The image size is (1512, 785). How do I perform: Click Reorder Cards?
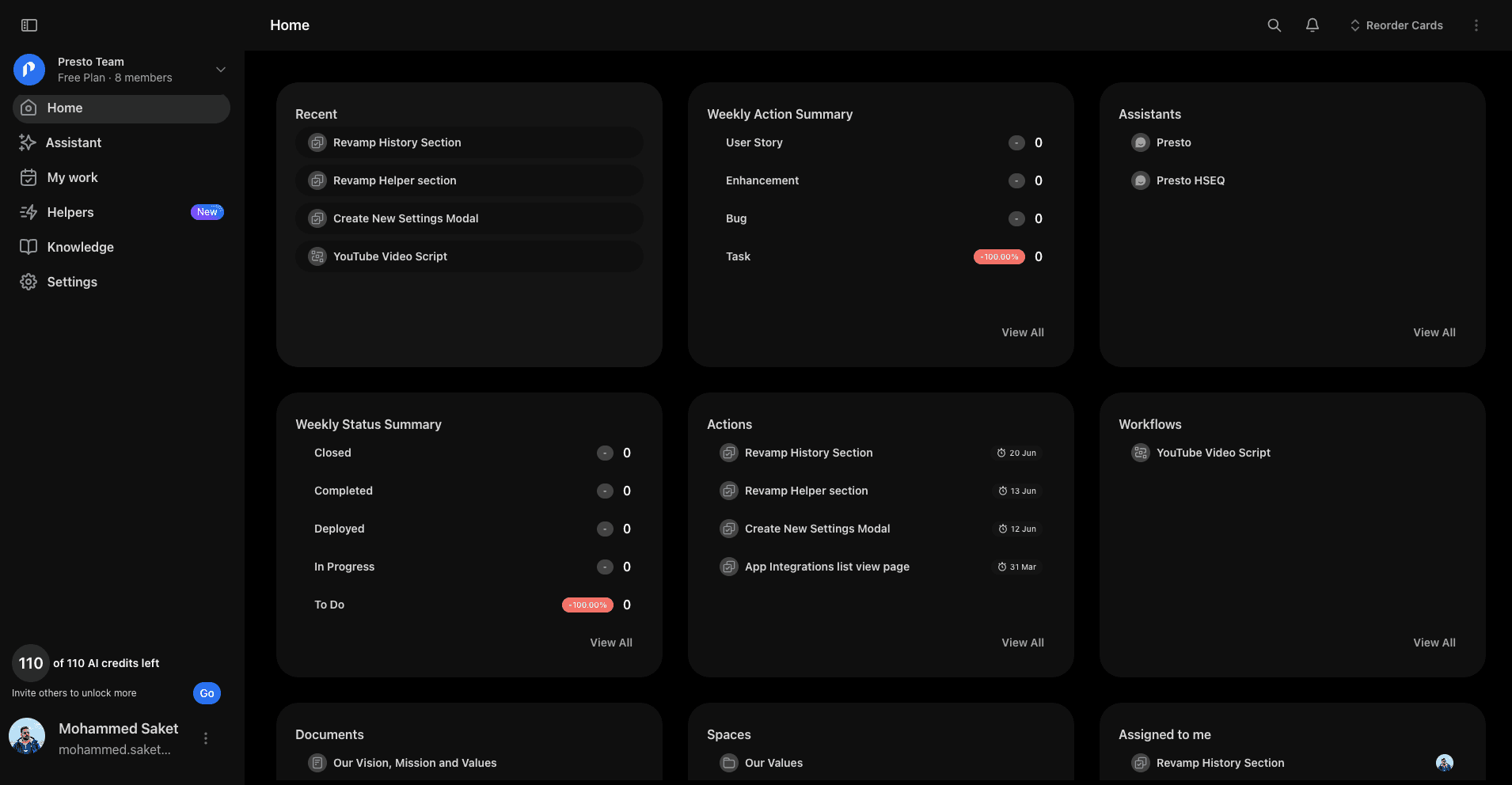tap(1396, 25)
